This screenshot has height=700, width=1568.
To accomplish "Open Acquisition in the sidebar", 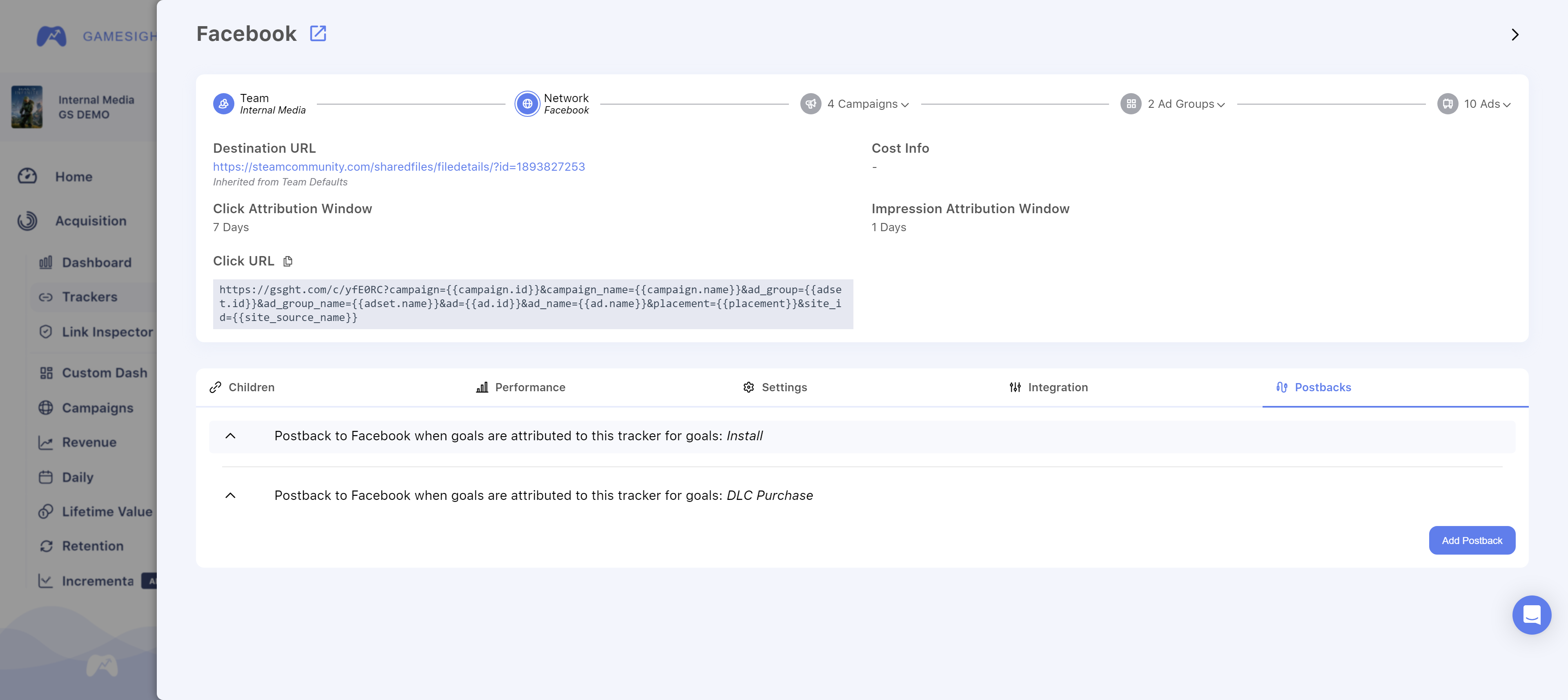I will pyautogui.click(x=91, y=221).
